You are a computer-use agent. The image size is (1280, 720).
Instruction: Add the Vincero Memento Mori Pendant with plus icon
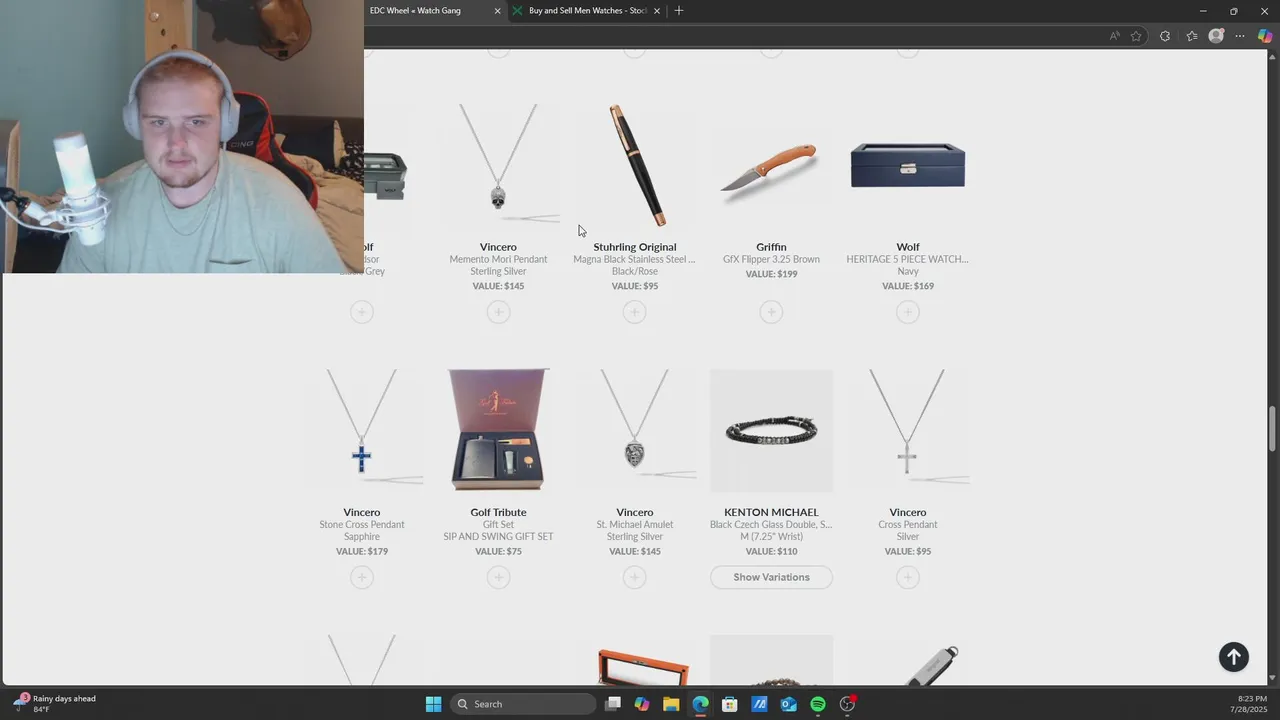point(498,312)
